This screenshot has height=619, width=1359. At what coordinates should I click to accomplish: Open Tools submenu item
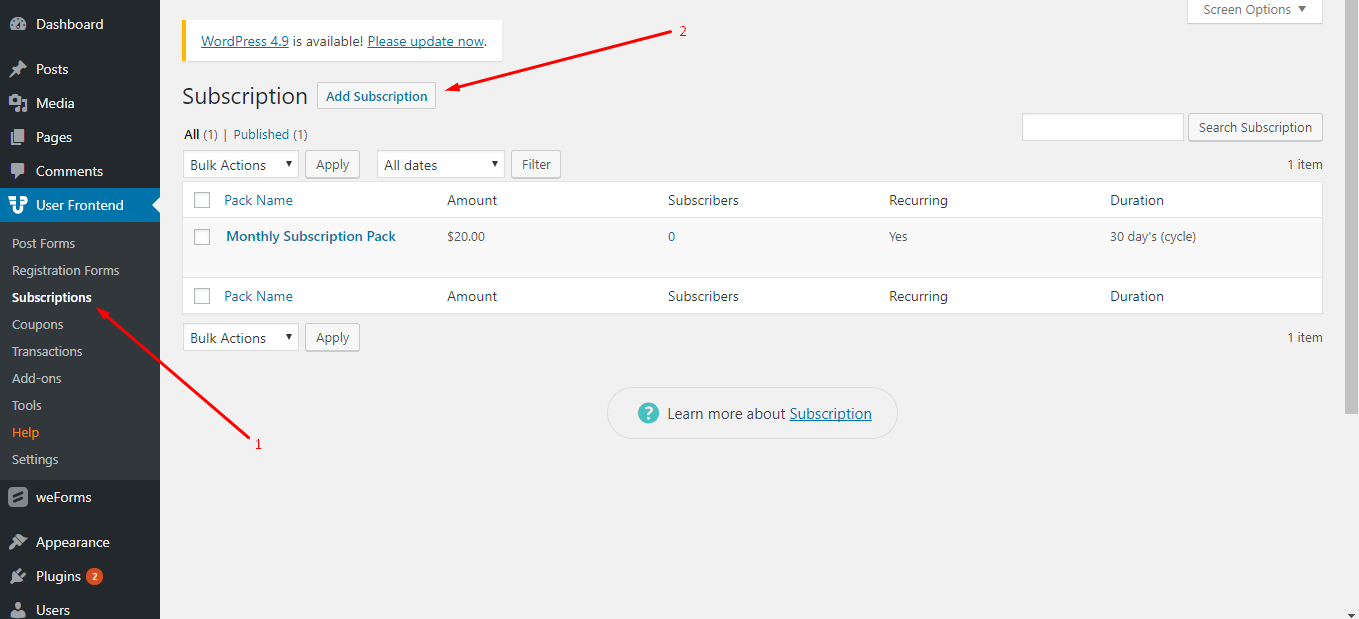[x=27, y=405]
